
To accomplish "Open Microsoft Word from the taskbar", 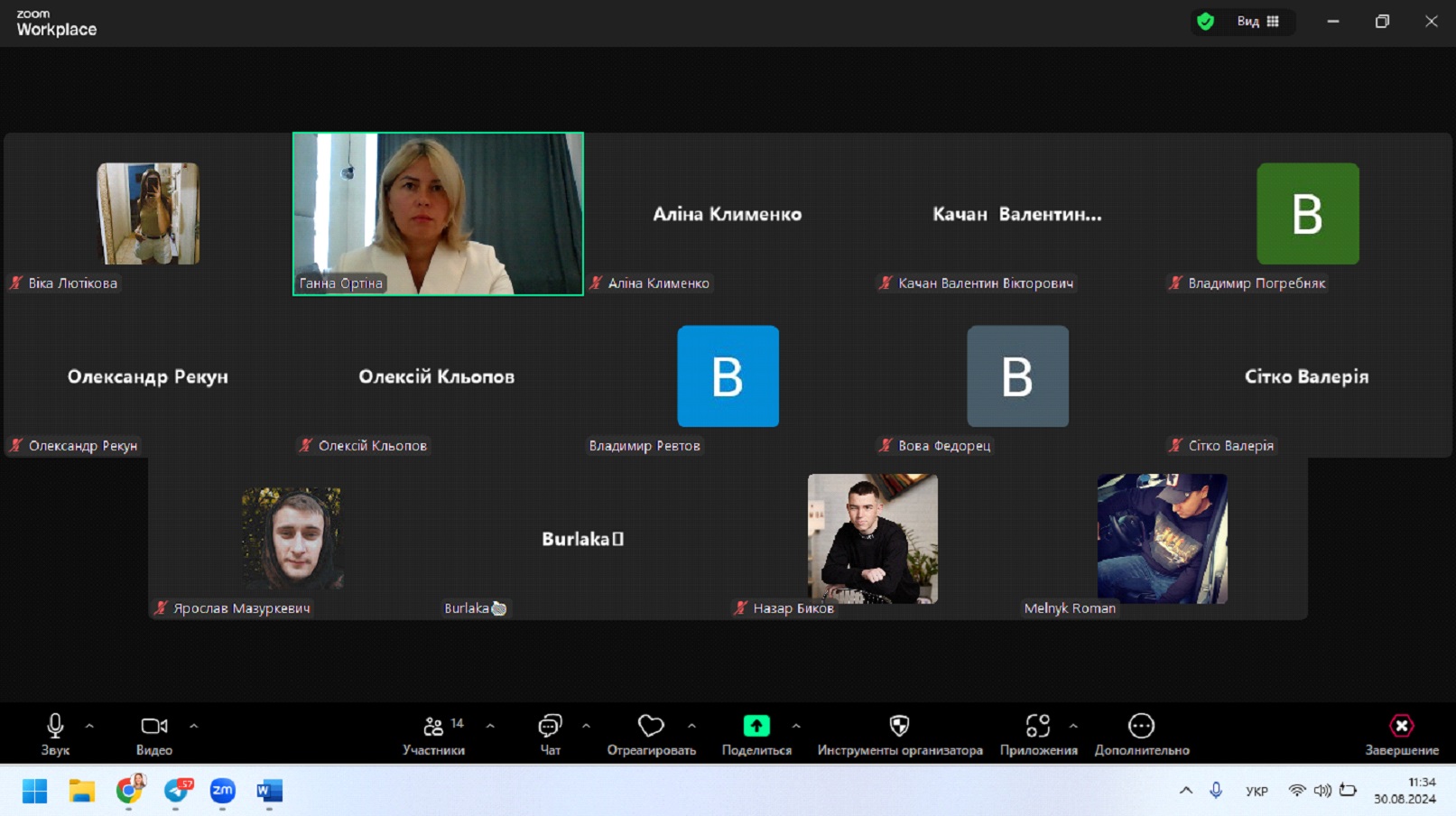I will pos(269,792).
